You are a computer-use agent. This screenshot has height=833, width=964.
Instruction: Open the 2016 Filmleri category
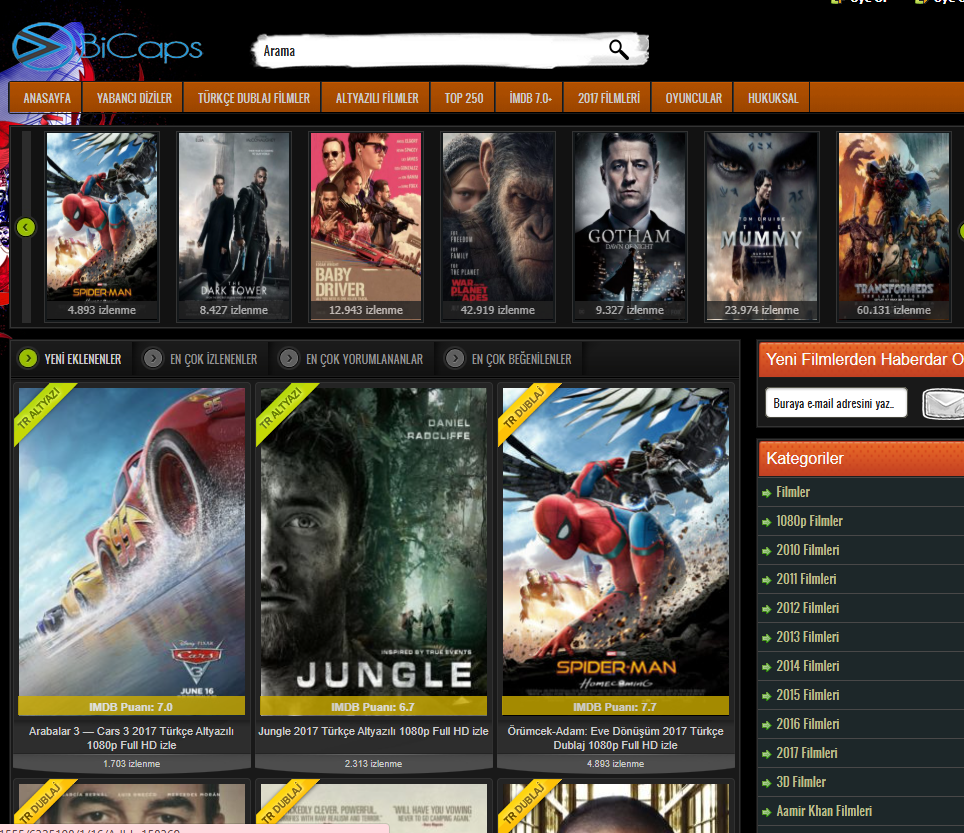click(x=807, y=724)
